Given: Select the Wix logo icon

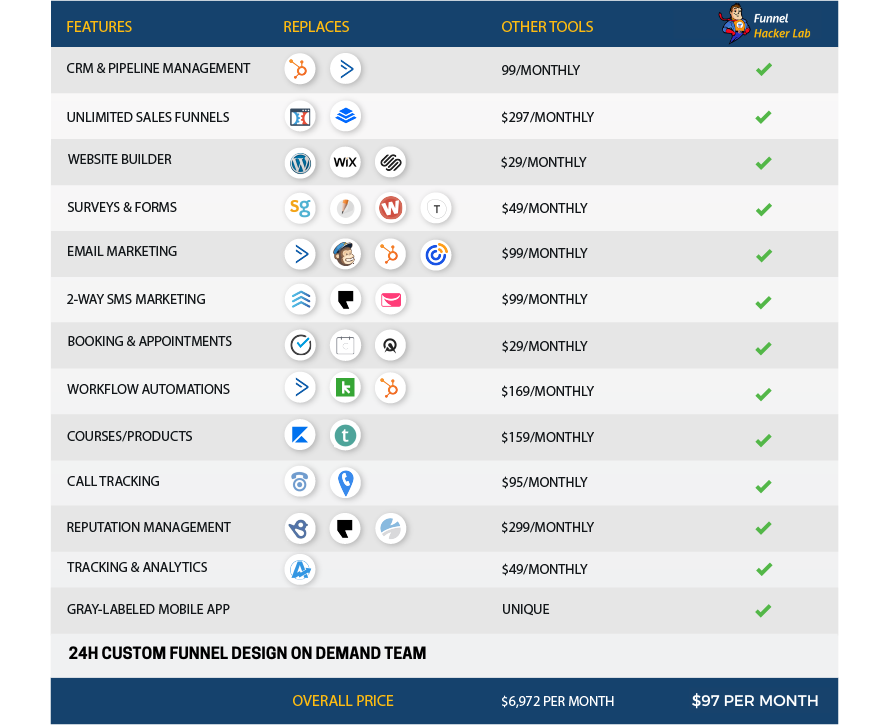Looking at the screenshot, I should click(345, 162).
